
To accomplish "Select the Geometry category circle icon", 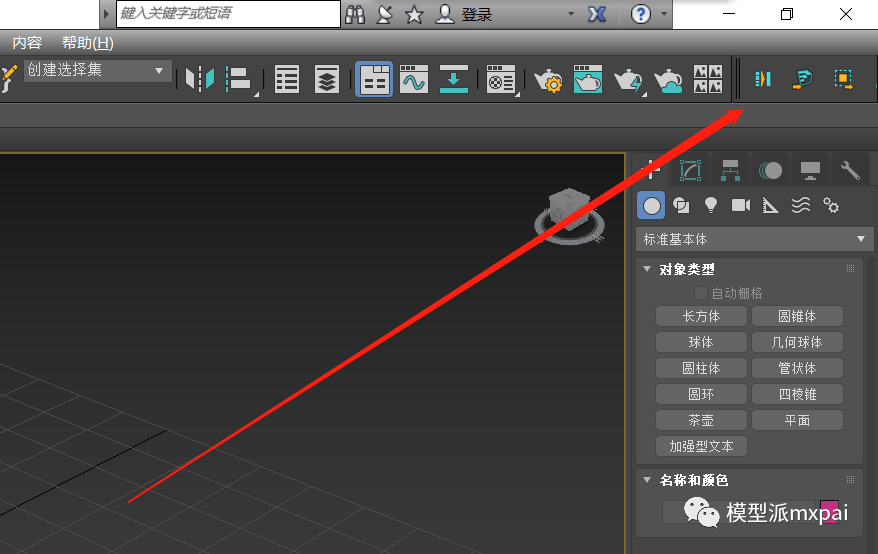I will pos(651,206).
